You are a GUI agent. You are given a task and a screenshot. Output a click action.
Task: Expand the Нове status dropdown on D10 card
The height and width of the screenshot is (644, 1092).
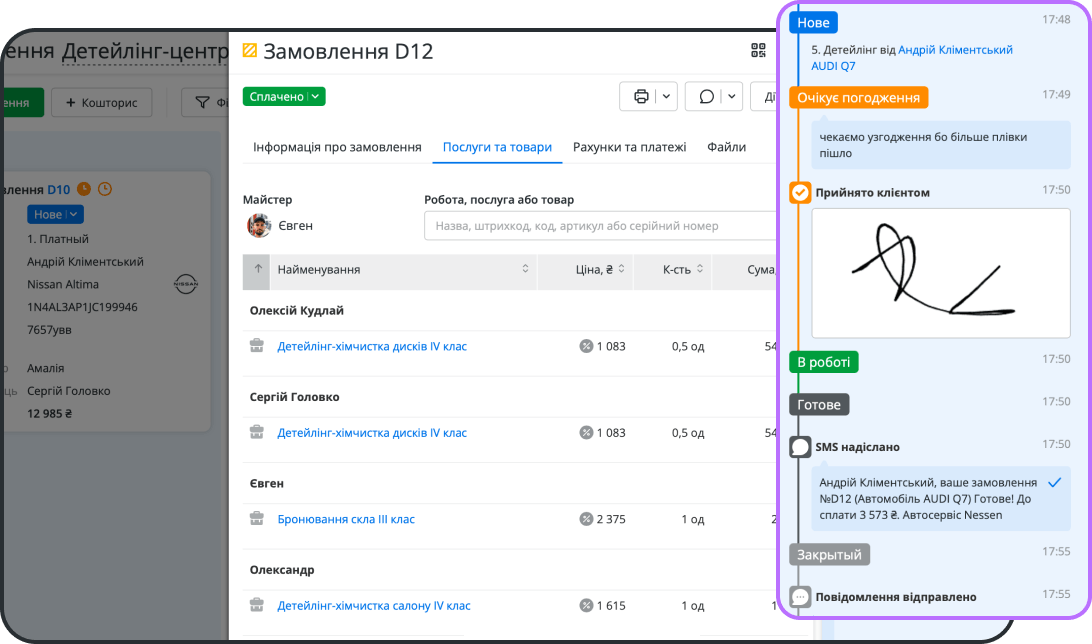coord(56,214)
